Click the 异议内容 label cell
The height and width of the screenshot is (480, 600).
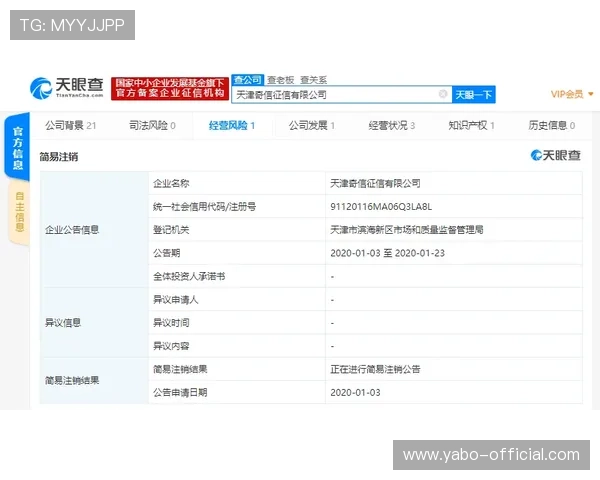237,346
